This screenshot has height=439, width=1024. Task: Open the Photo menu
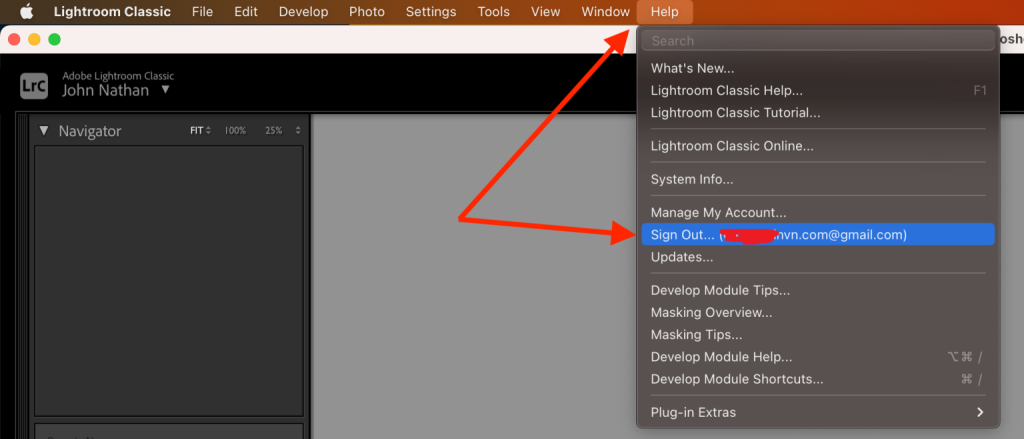(367, 12)
